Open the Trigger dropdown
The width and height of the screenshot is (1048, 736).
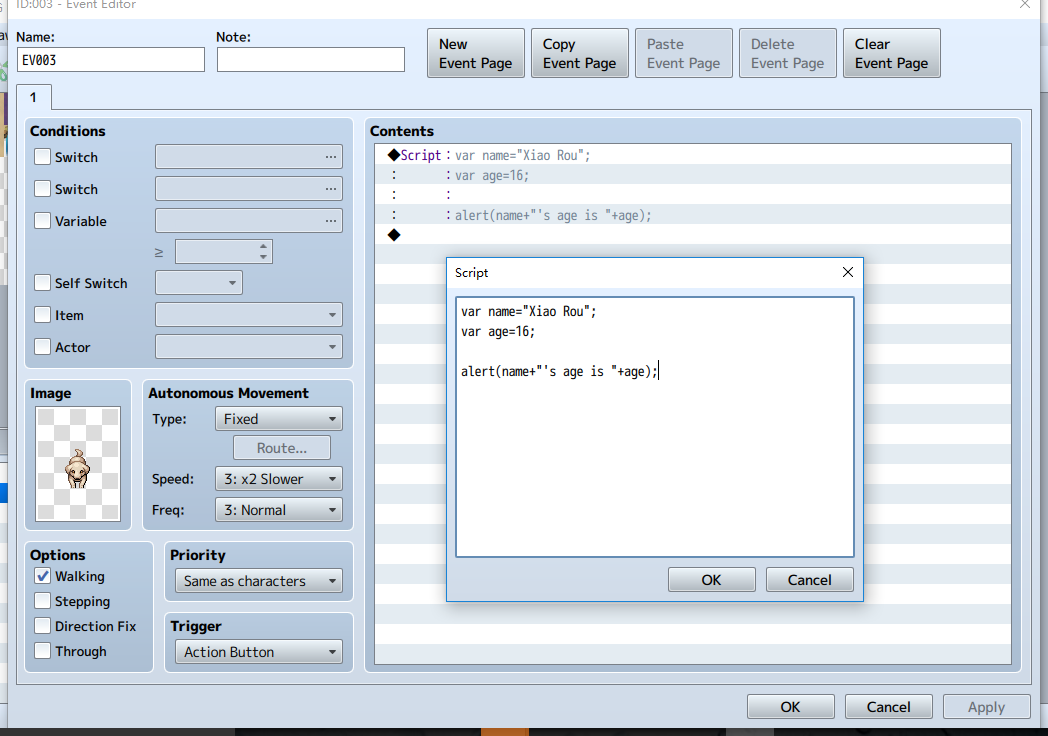click(259, 652)
